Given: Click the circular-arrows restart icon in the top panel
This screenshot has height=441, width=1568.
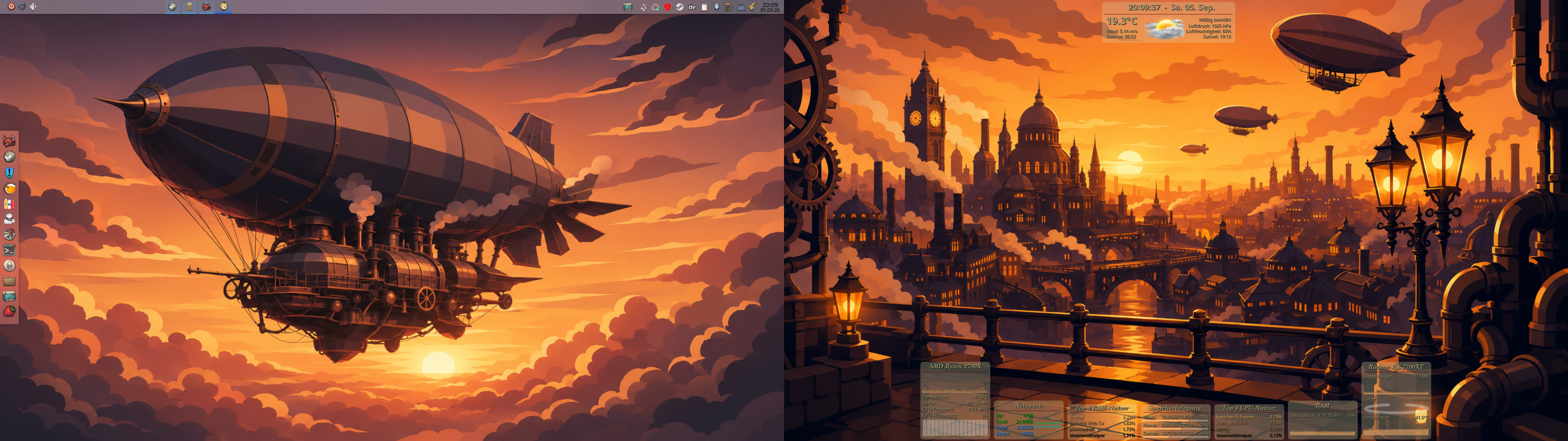Looking at the screenshot, I should click(22, 6).
